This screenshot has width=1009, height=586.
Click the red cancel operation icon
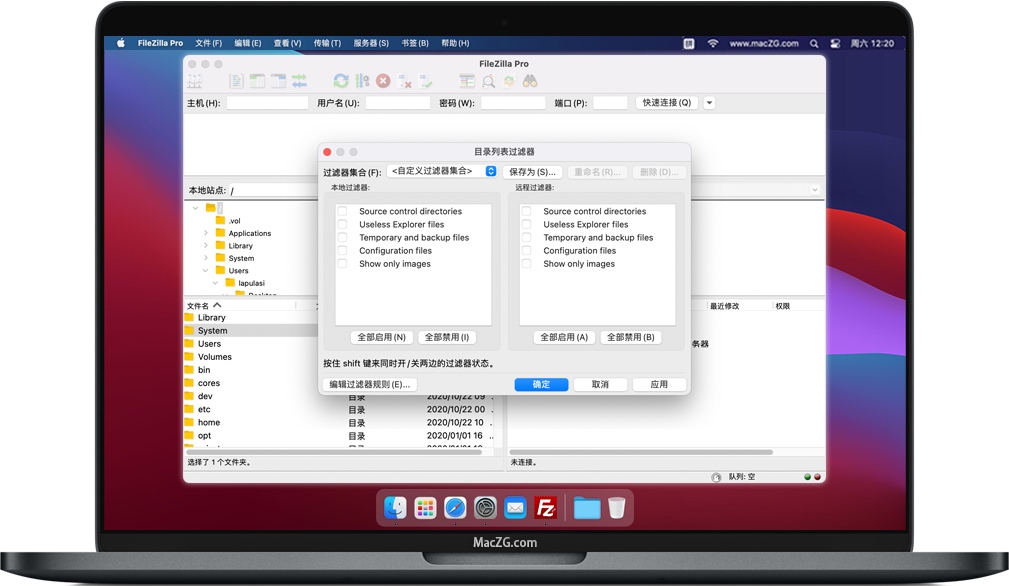click(x=383, y=81)
